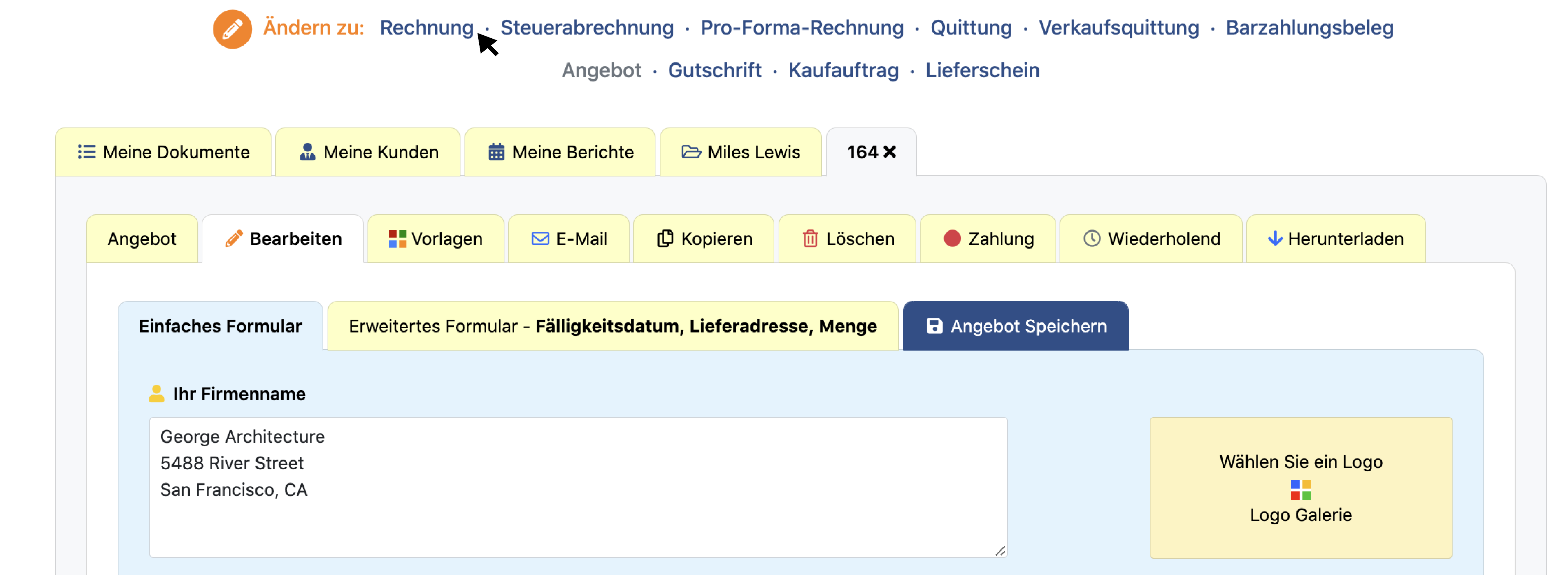Open the Meine Dokumente tab
1568x575 pixels.
163,152
